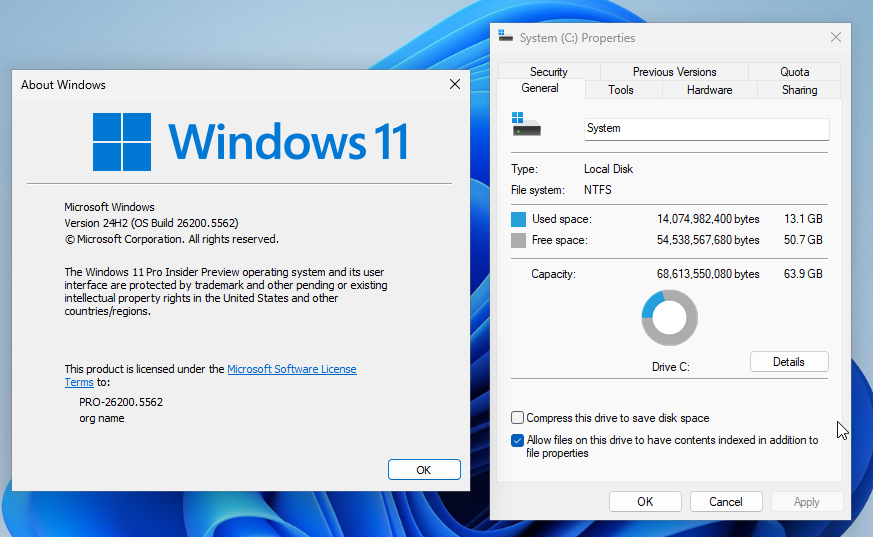873x537 pixels.
Task: Open the Security tab
Action: click(x=548, y=72)
